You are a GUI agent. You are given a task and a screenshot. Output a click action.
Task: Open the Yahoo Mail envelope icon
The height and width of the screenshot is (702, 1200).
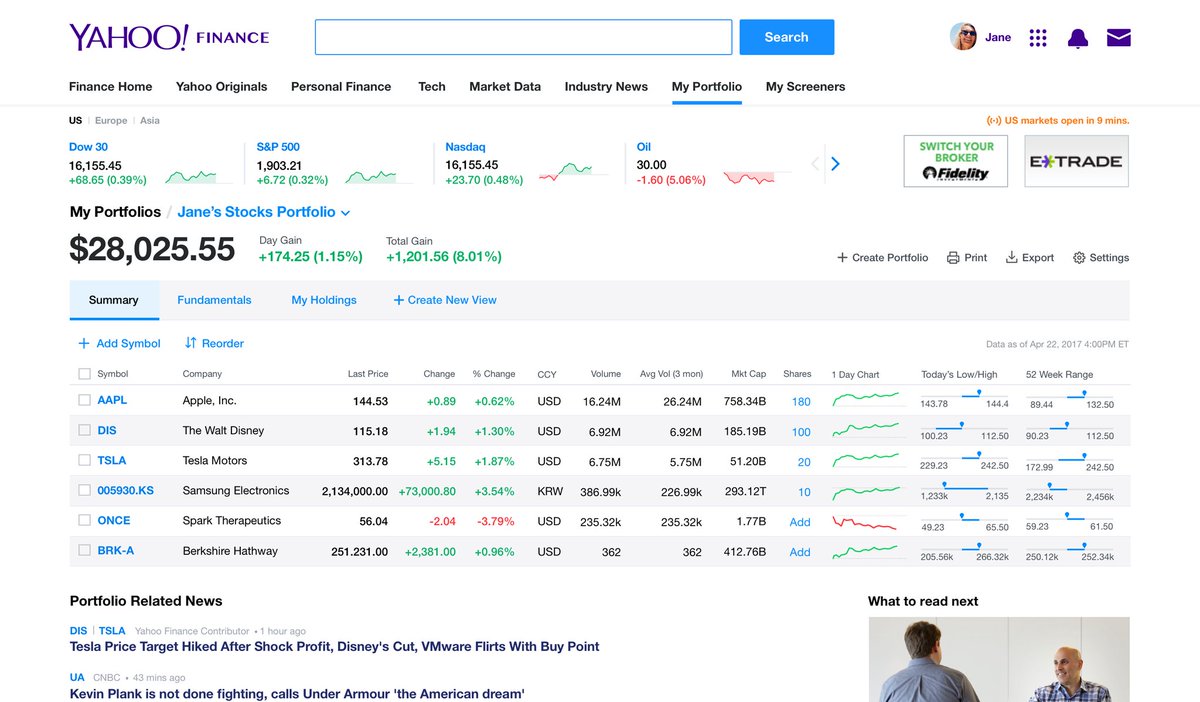coord(1119,38)
